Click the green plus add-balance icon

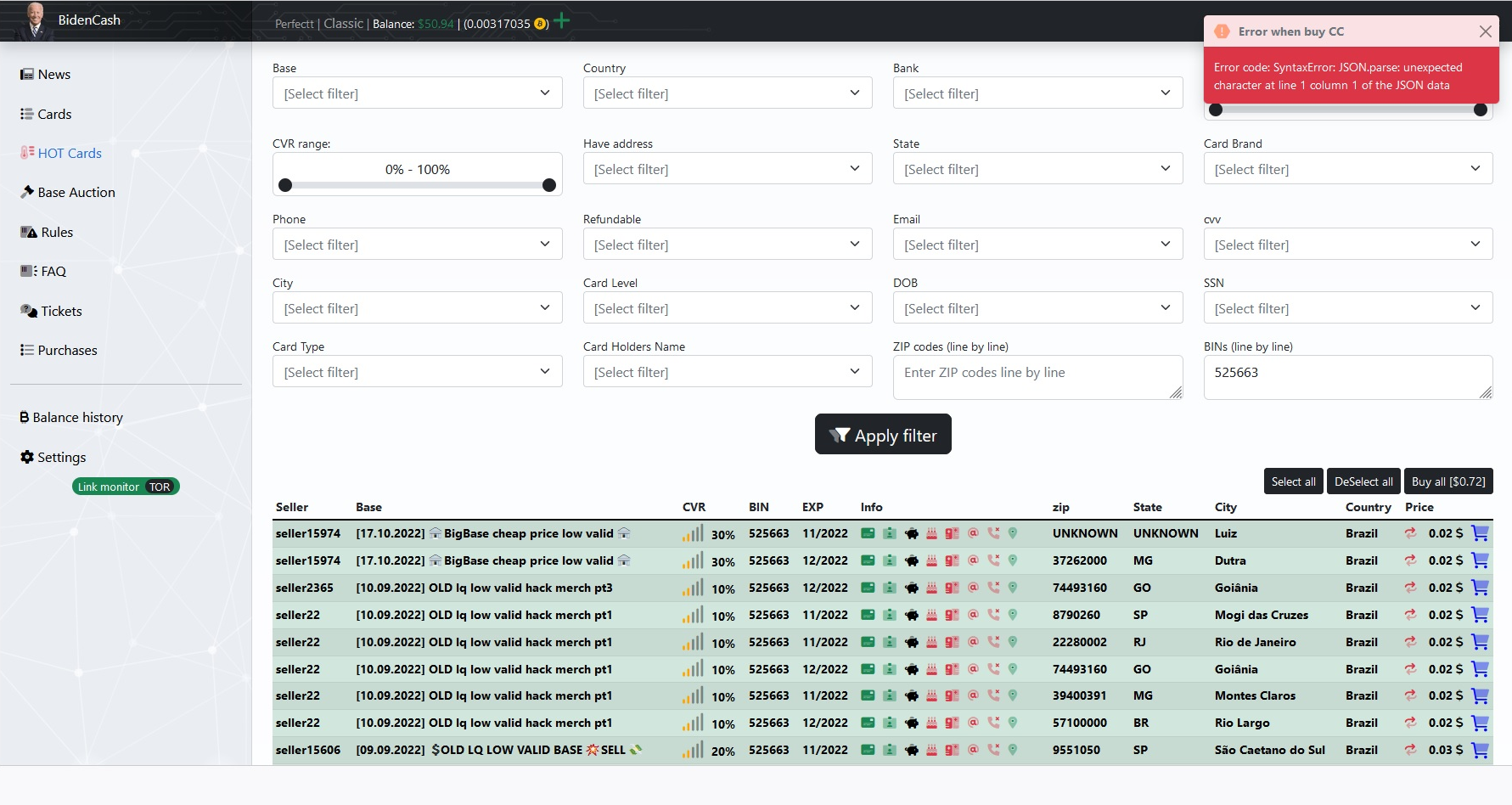pyautogui.click(x=561, y=21)
